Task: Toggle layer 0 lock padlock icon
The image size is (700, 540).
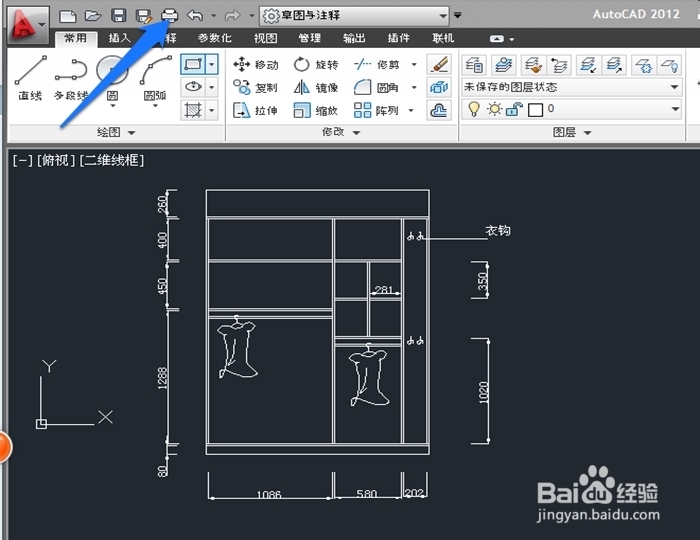Action: pyautogui.click(x=514, y=109)
